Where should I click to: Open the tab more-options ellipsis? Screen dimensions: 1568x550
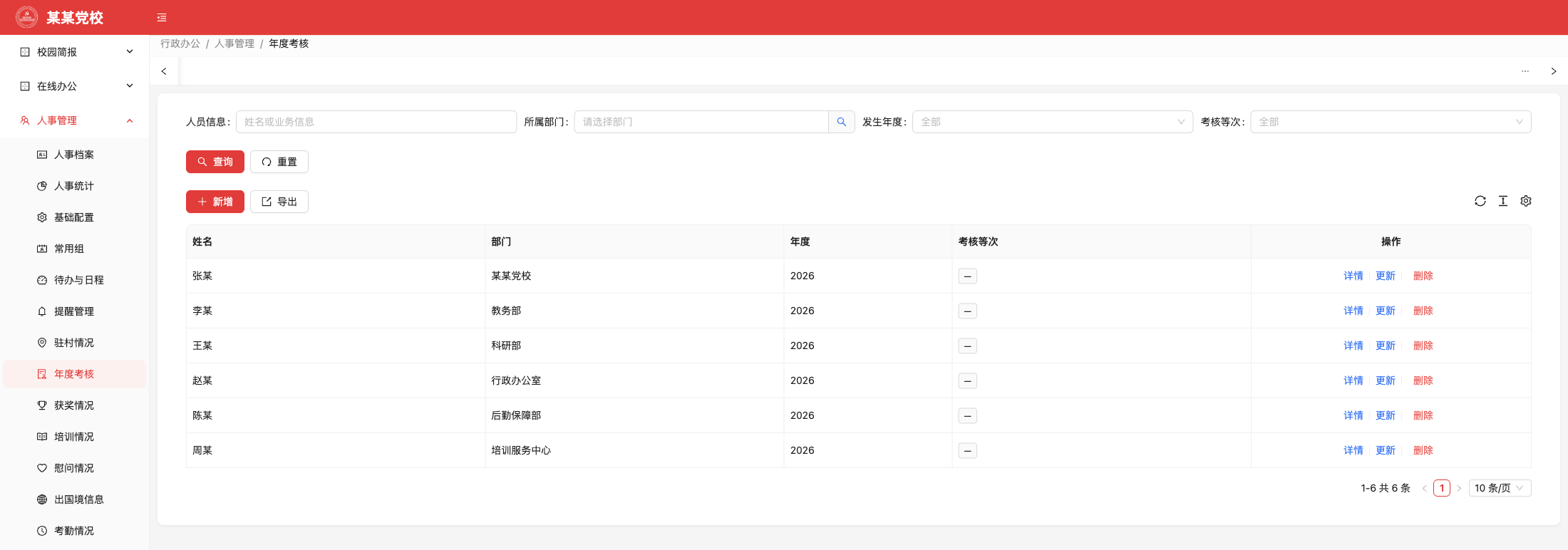[1525, 71]
